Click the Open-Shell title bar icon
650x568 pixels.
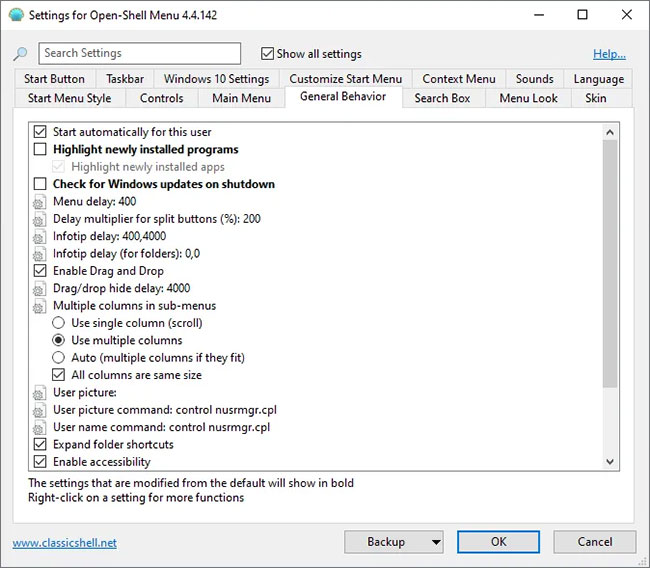coord(15,15)
